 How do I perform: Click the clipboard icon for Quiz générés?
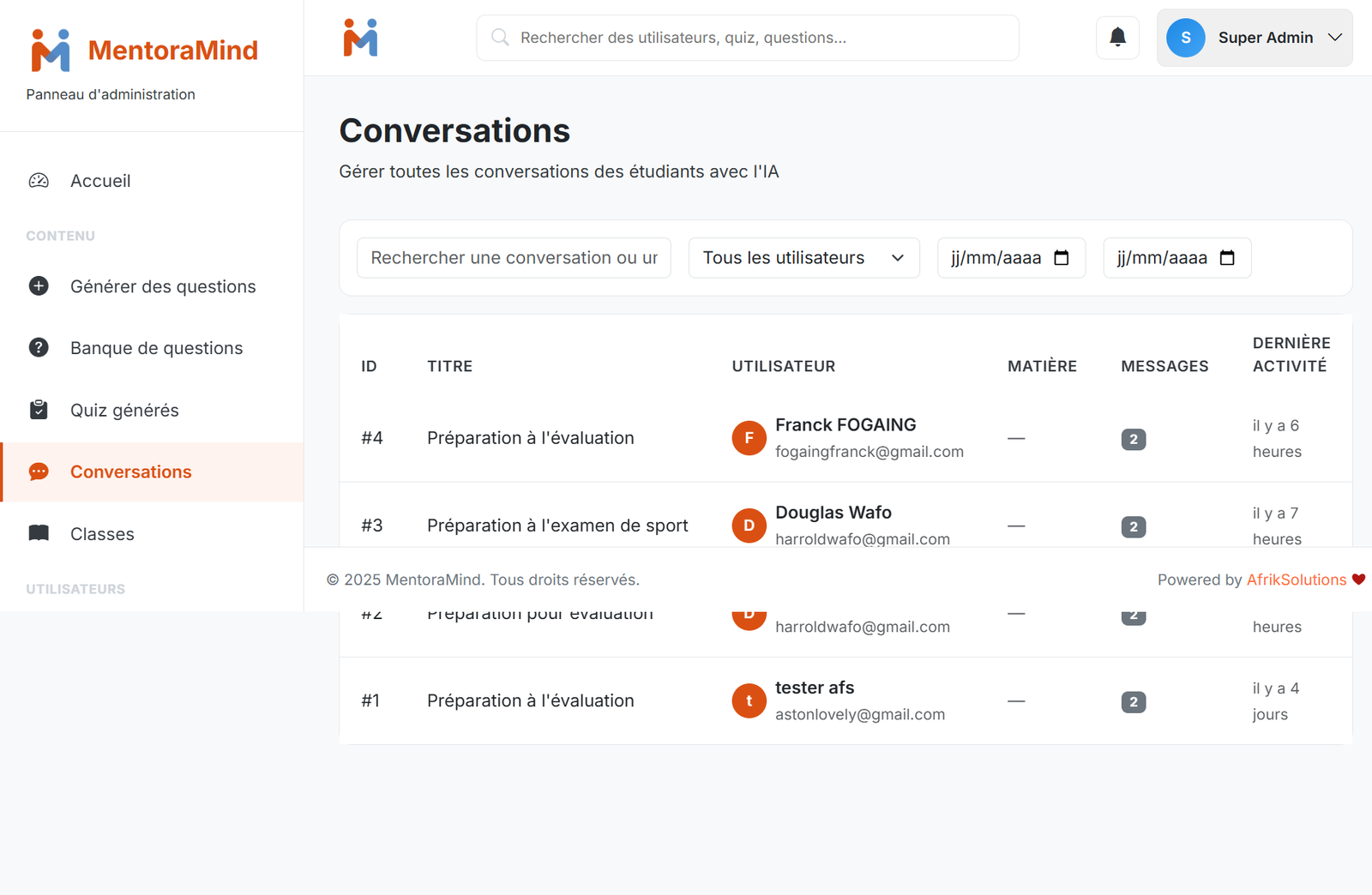pyautogui.click(x=39, y=410)
